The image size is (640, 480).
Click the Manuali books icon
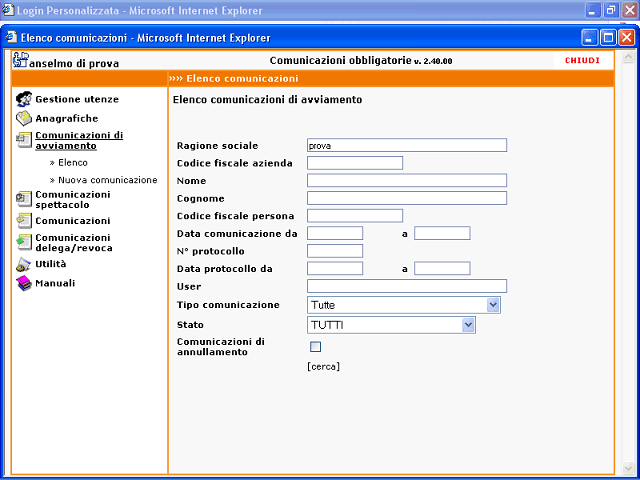24,283
